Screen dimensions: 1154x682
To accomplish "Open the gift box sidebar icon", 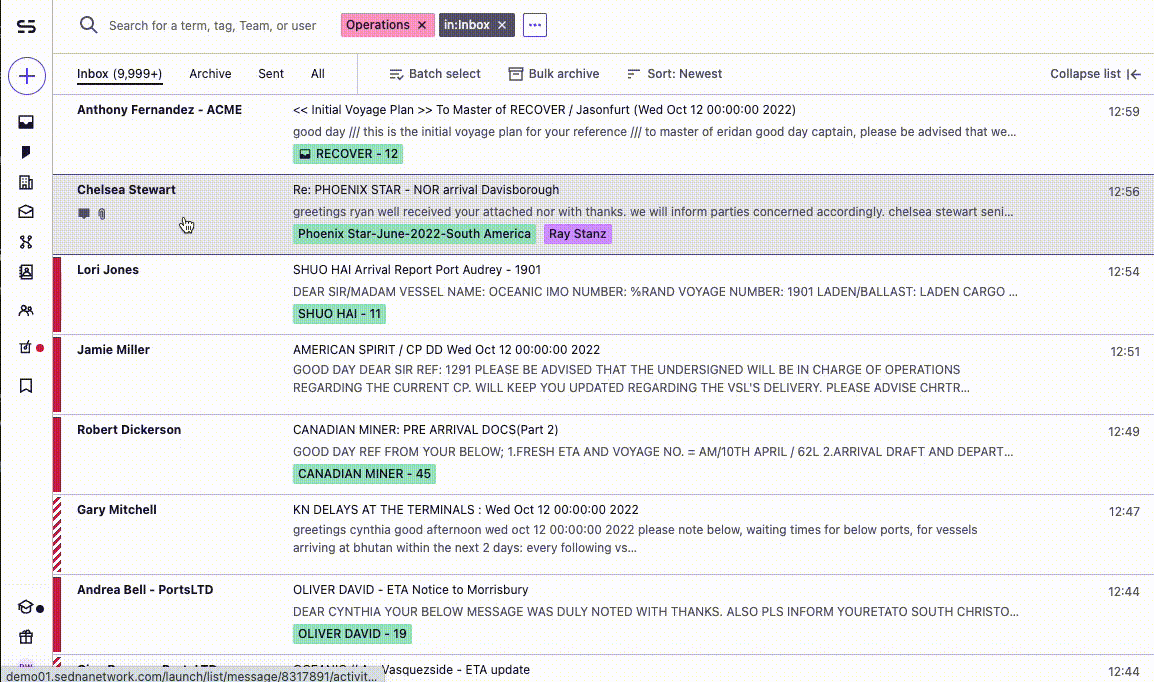I will click(x=26, y=637).
